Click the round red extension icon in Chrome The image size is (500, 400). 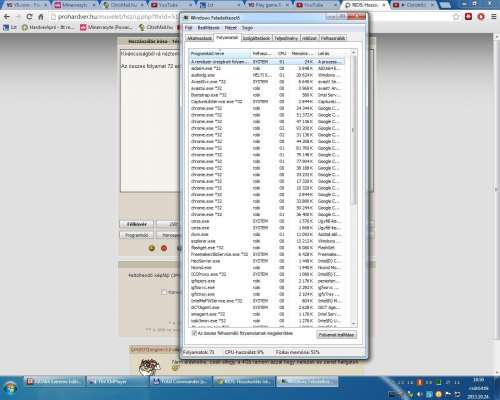click(481, 17)
